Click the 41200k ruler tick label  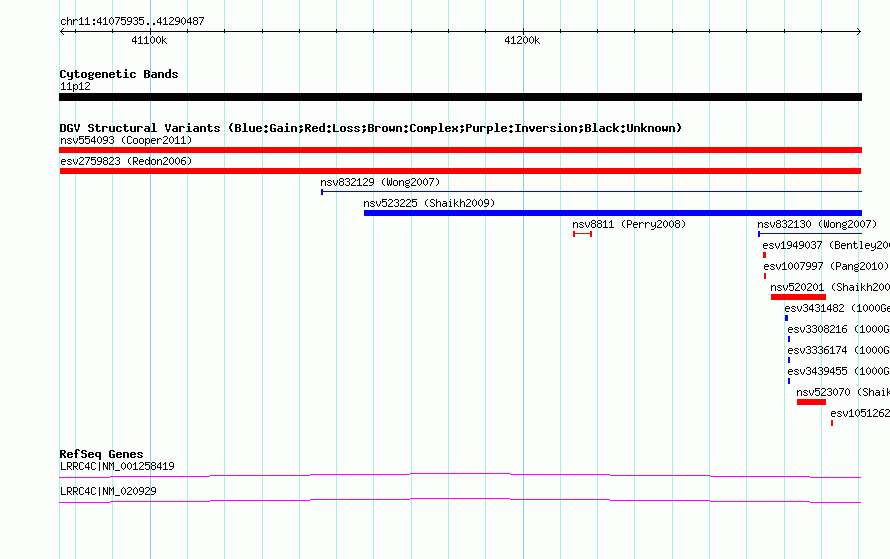(522, 40)
